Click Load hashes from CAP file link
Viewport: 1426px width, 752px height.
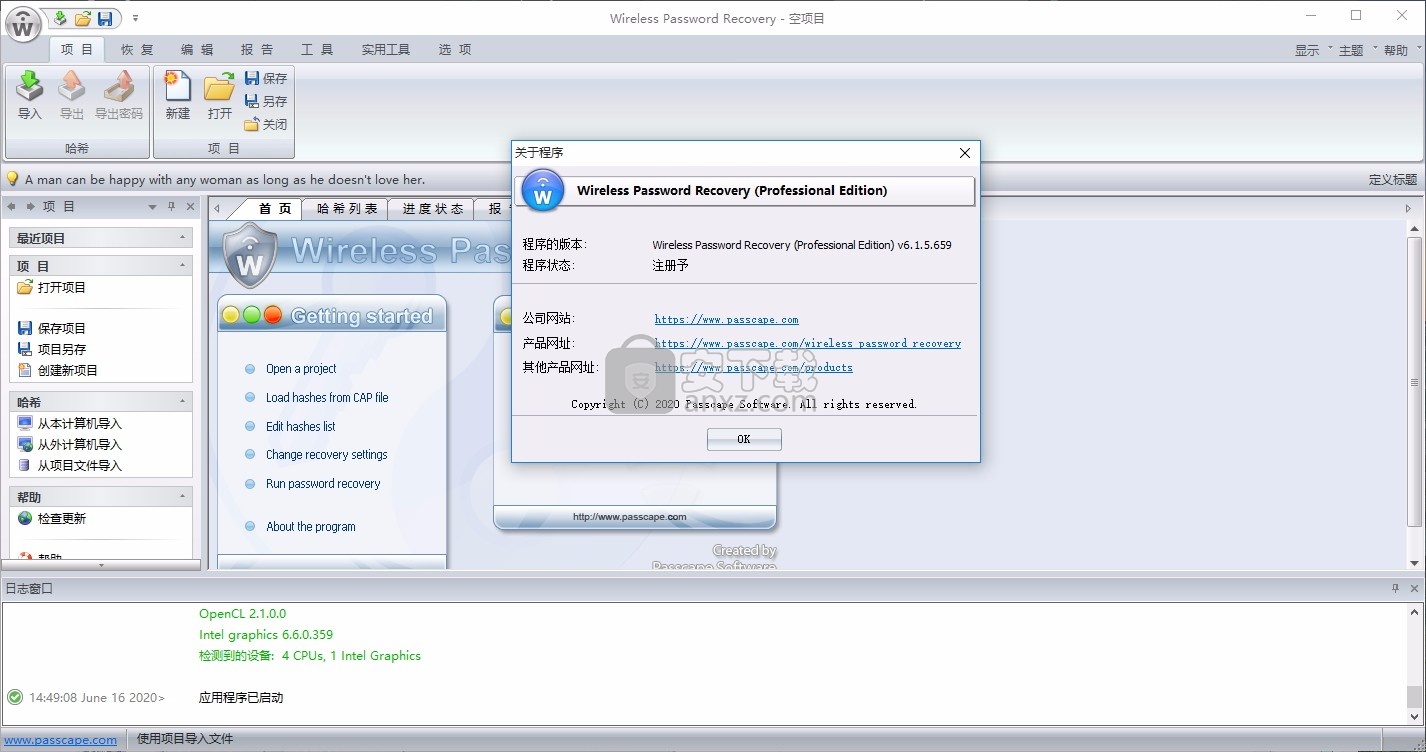tap(327, 397)
